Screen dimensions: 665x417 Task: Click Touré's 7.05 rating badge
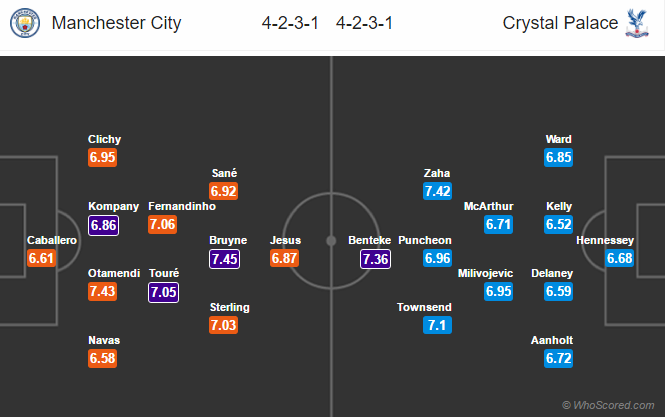tap(164, 292)
